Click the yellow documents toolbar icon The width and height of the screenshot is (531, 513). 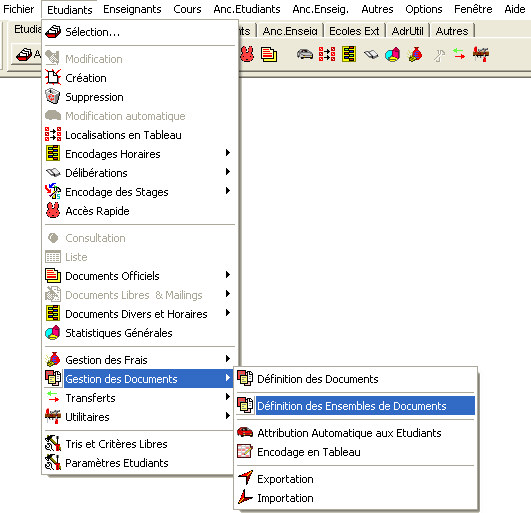pyautogui.click(x=269, y=54)
